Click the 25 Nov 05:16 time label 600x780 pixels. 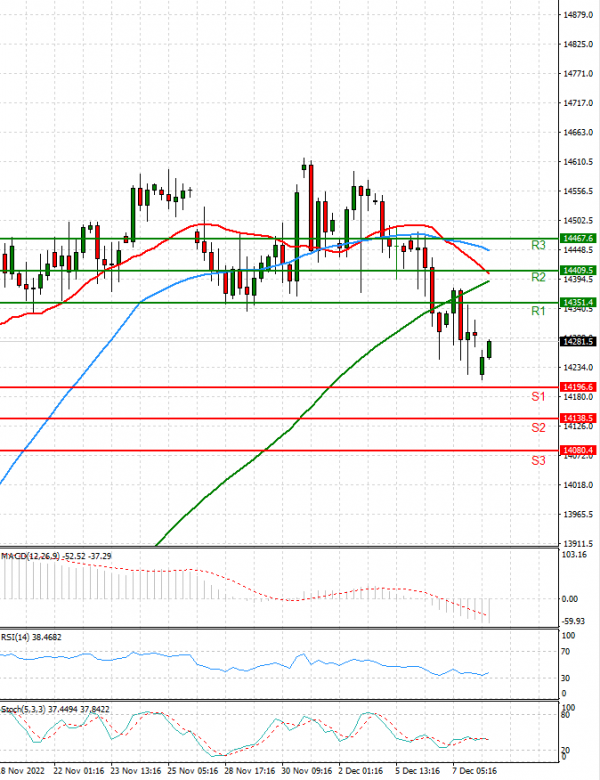pos(193,771)
